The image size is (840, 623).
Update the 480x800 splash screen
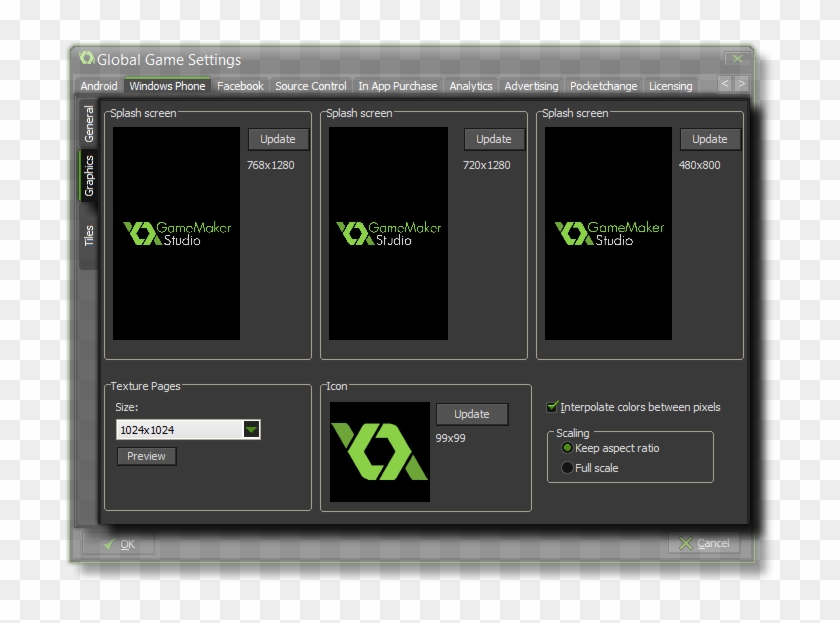pyautogui.click(x=710, y=139)
